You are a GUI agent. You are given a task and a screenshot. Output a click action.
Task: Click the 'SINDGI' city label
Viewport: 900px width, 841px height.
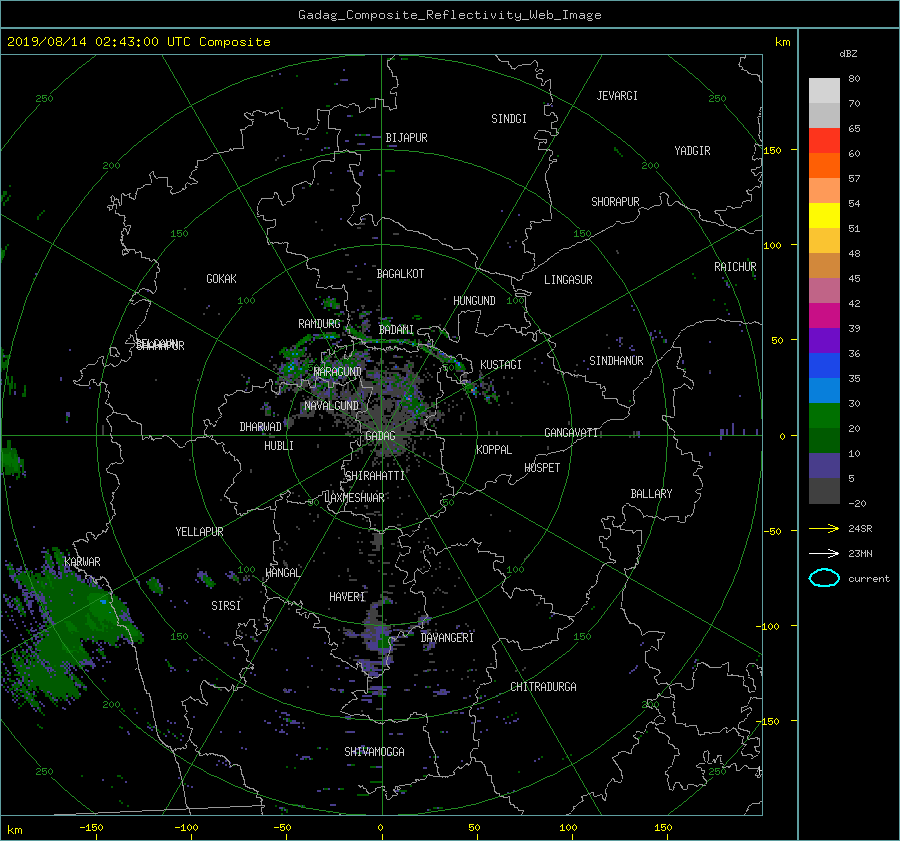coord(509,119)
